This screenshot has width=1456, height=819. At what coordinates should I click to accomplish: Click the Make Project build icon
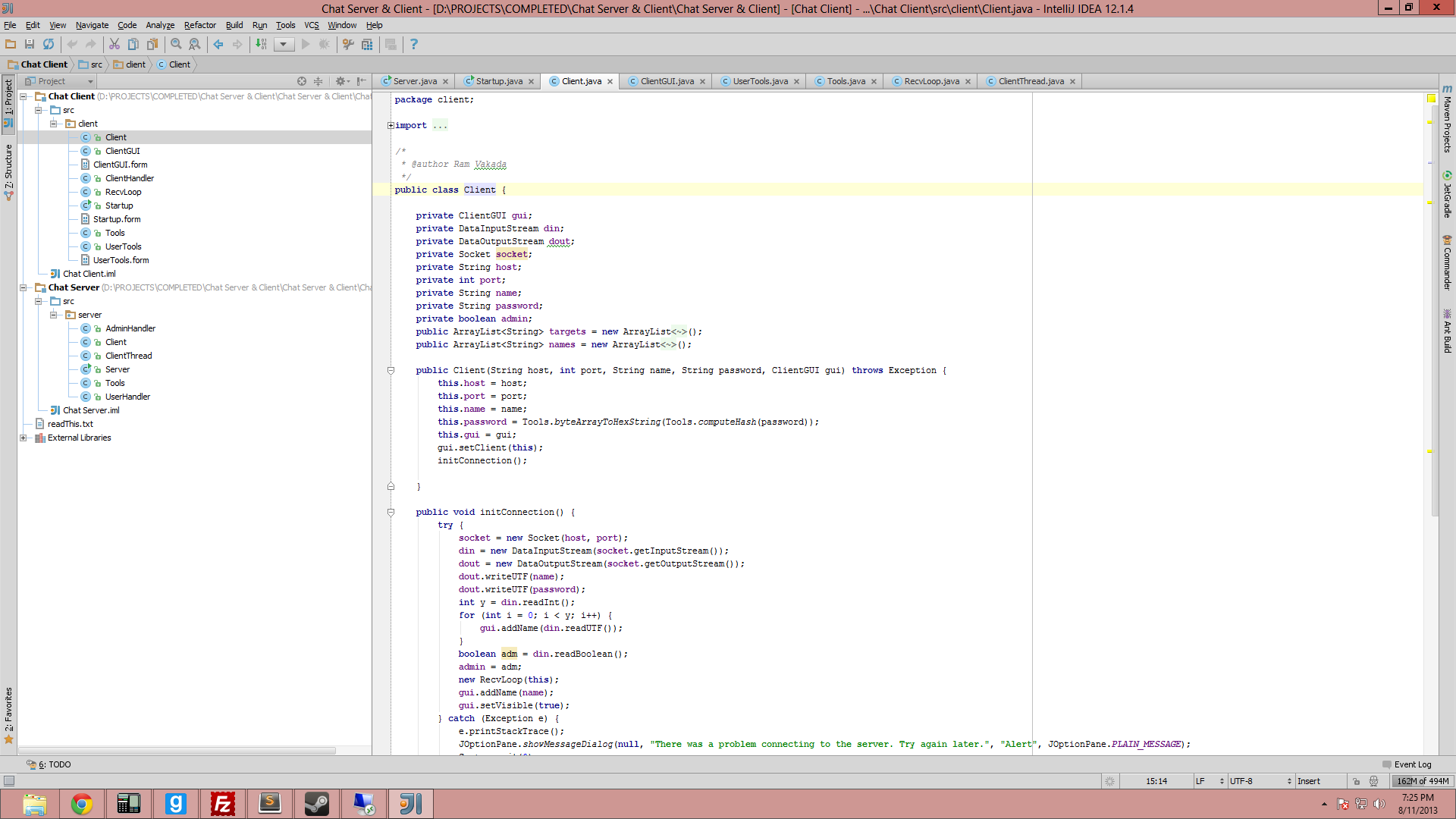(261, 44)
